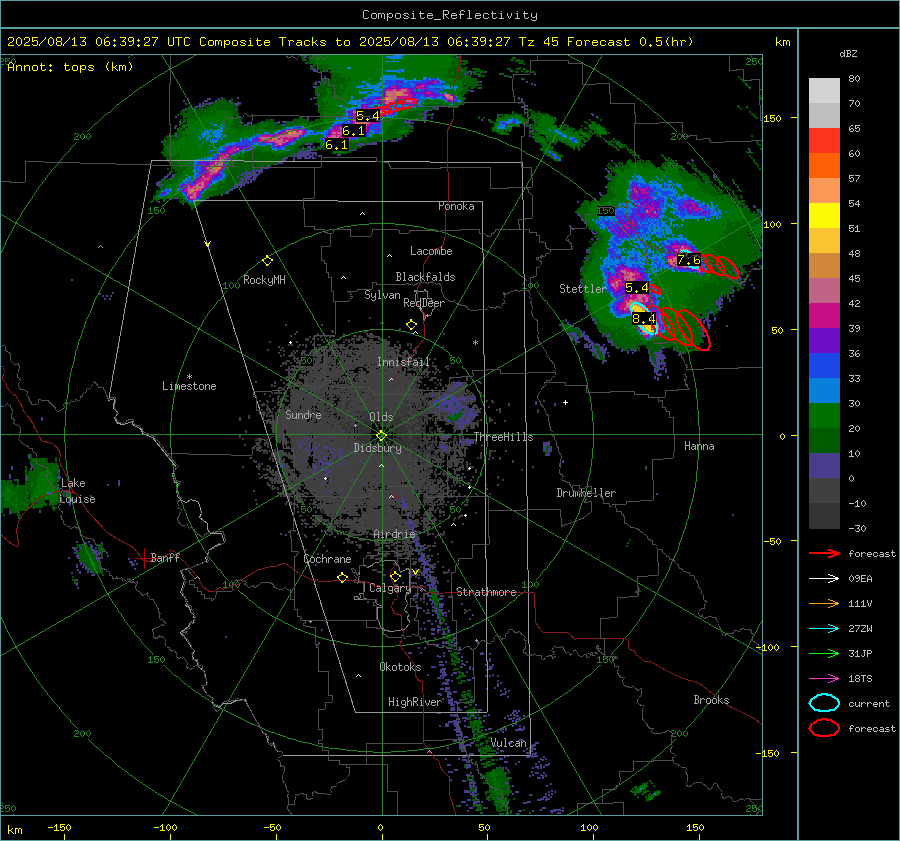Click the magenta 18TS arrow in legend
This screenshot has height=841, width=900.
[x=824, y=679]
